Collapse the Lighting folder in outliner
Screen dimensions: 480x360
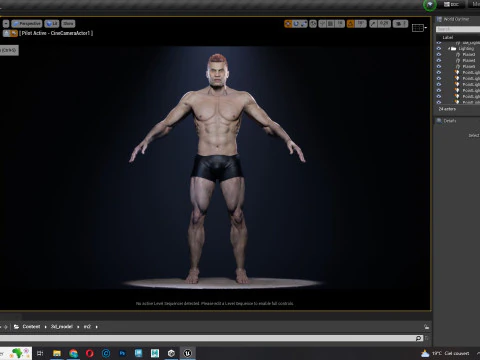[x=449, y=49]
